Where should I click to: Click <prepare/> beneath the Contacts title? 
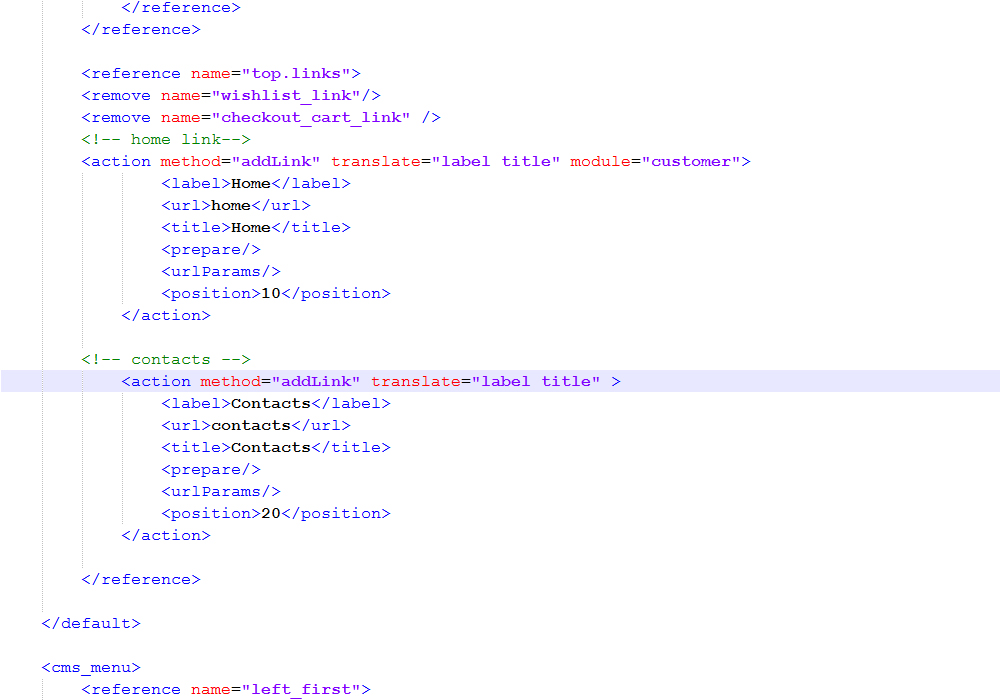click(211, 470)
